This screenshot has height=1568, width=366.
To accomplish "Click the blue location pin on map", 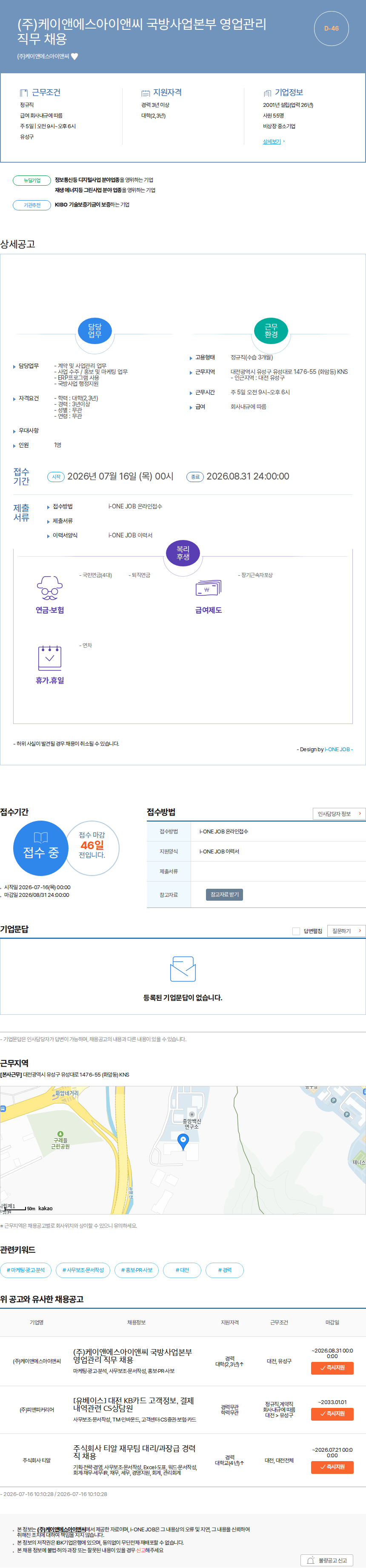I will 183,1141.
